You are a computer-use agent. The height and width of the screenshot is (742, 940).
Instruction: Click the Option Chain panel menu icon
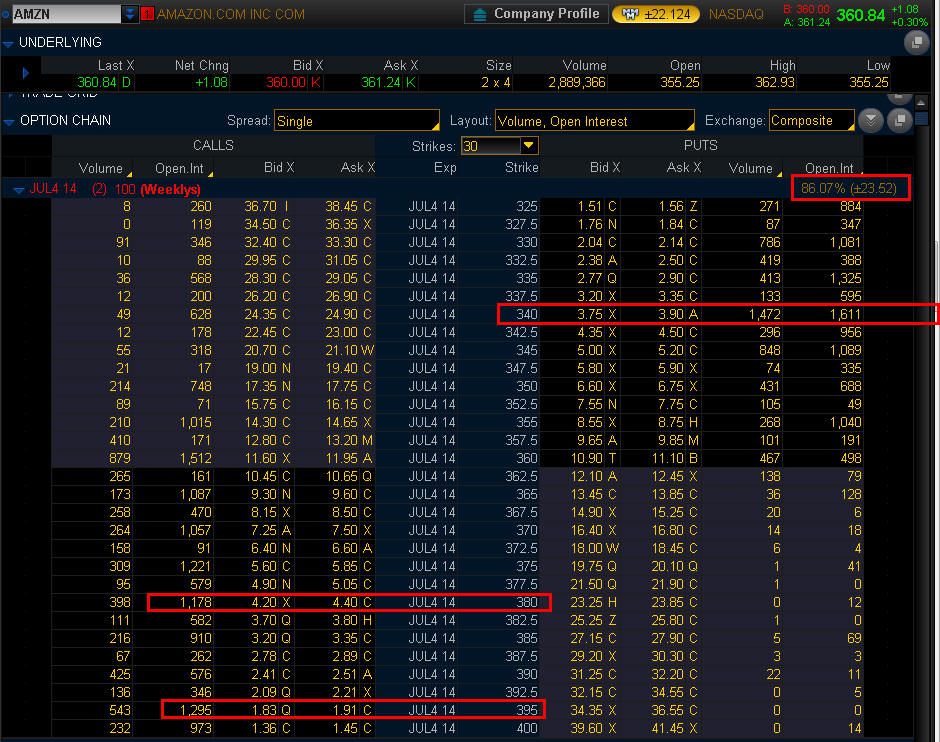900,121
